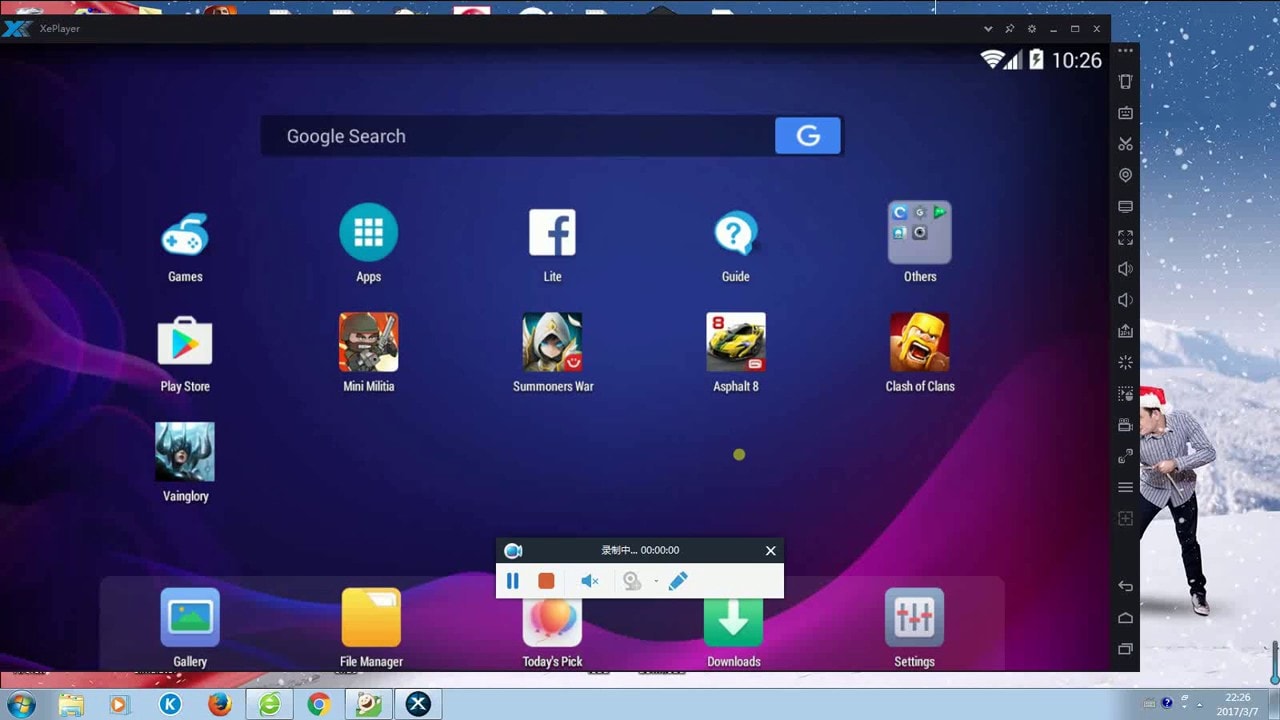
Task: Click the video recorder sidebar icon
Action: point(1125,425)
